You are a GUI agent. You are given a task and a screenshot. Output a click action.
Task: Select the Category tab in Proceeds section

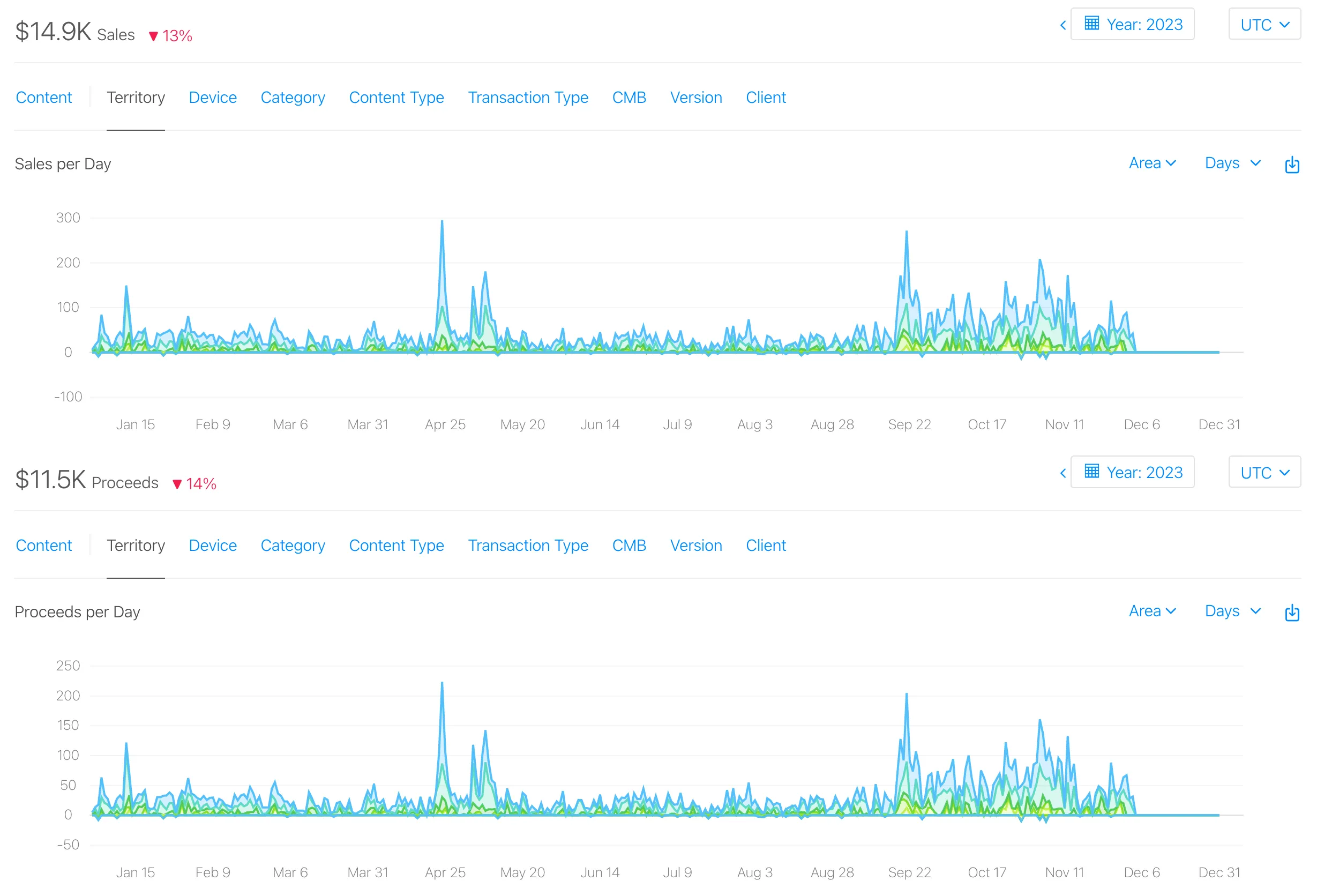[293, 545]
